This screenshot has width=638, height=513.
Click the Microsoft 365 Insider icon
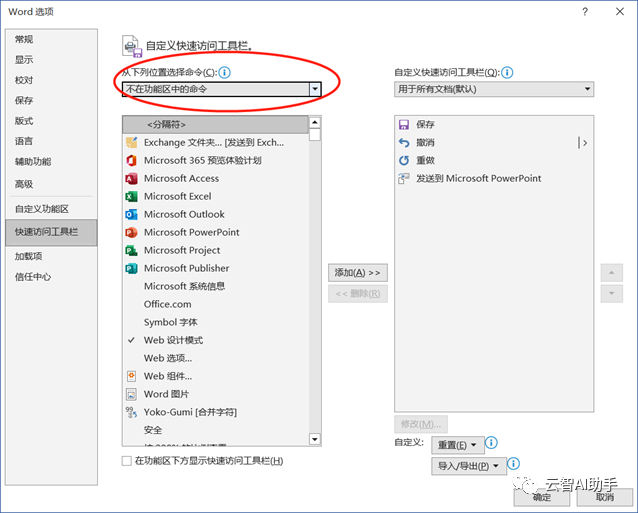click(131, 160)
